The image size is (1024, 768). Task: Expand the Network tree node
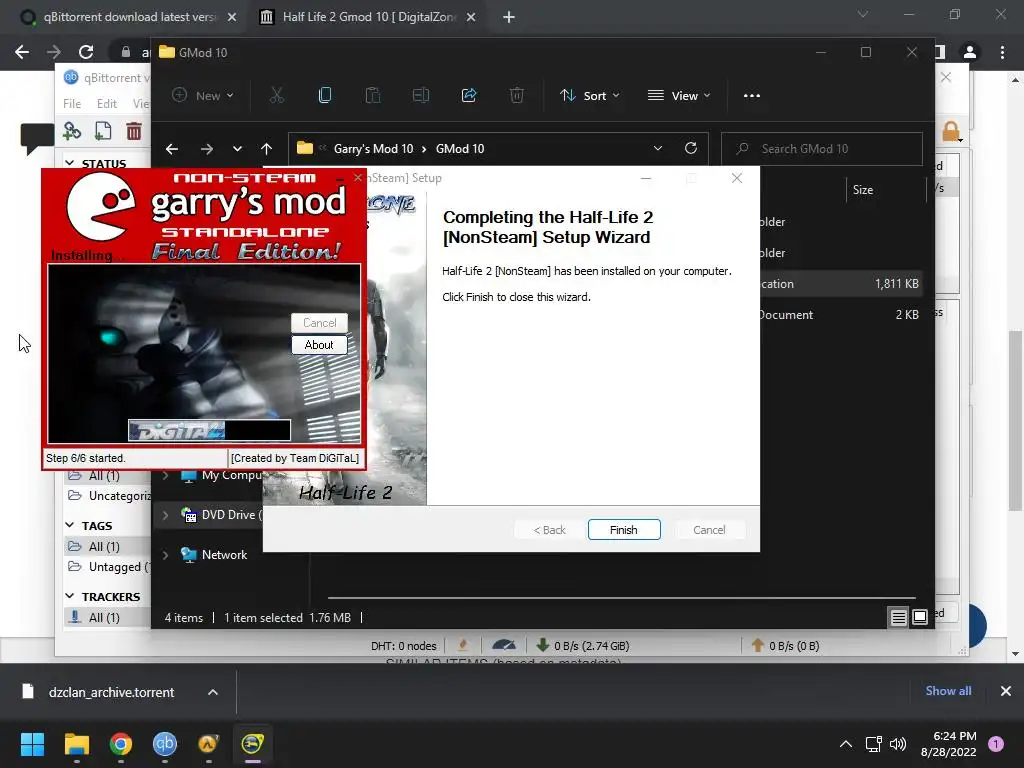click(x=165, y=555)
